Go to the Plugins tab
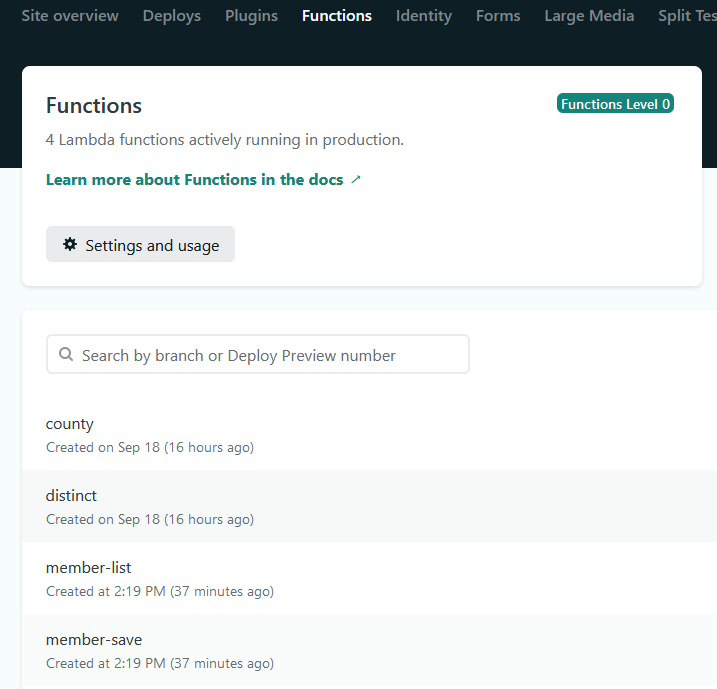This screenshot has height=689, width=717. click(251, 16)
